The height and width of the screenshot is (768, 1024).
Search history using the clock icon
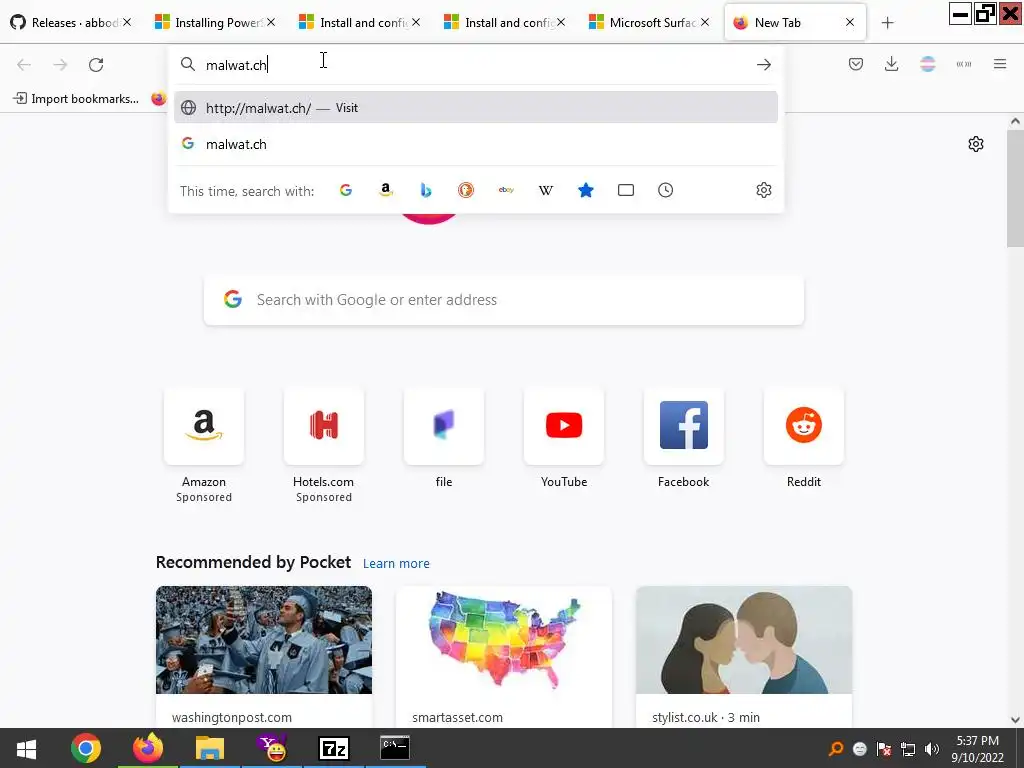coord(665,190)
